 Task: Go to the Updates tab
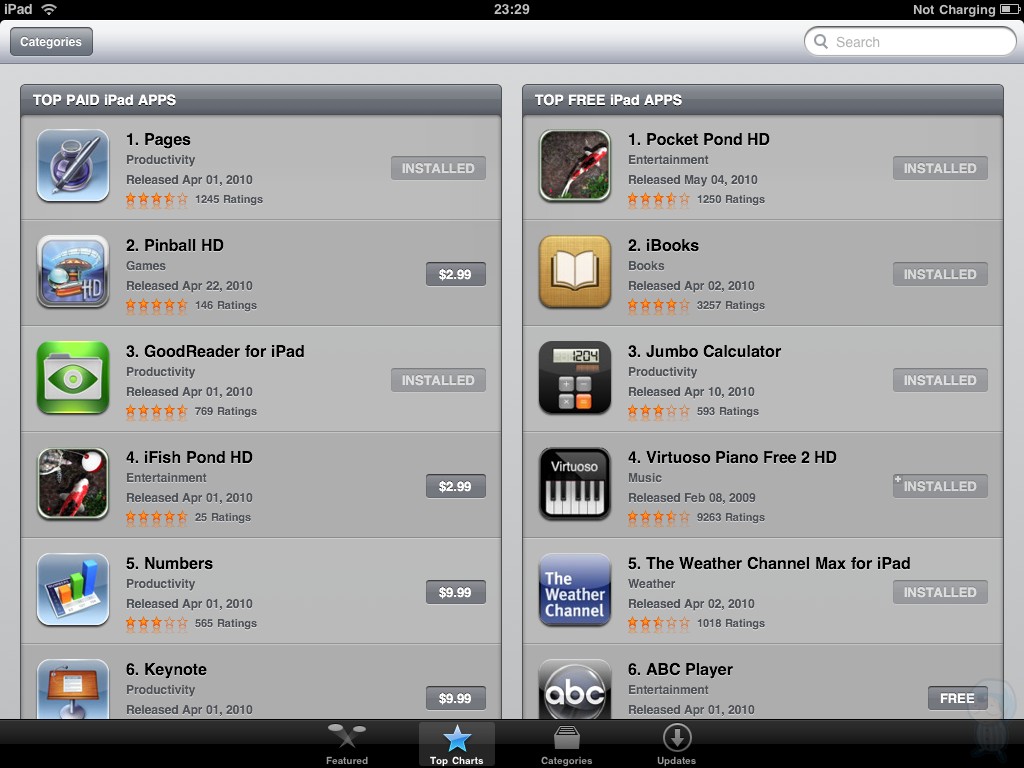click(677, 744)
